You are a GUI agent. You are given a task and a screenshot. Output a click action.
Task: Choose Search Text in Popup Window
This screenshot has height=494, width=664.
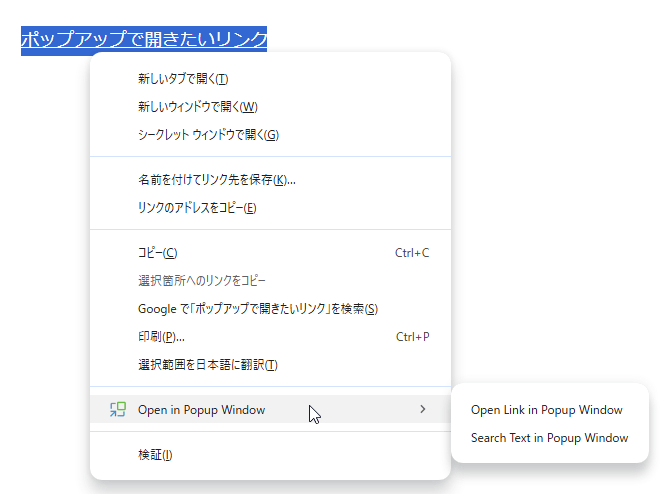pos(549,438)
